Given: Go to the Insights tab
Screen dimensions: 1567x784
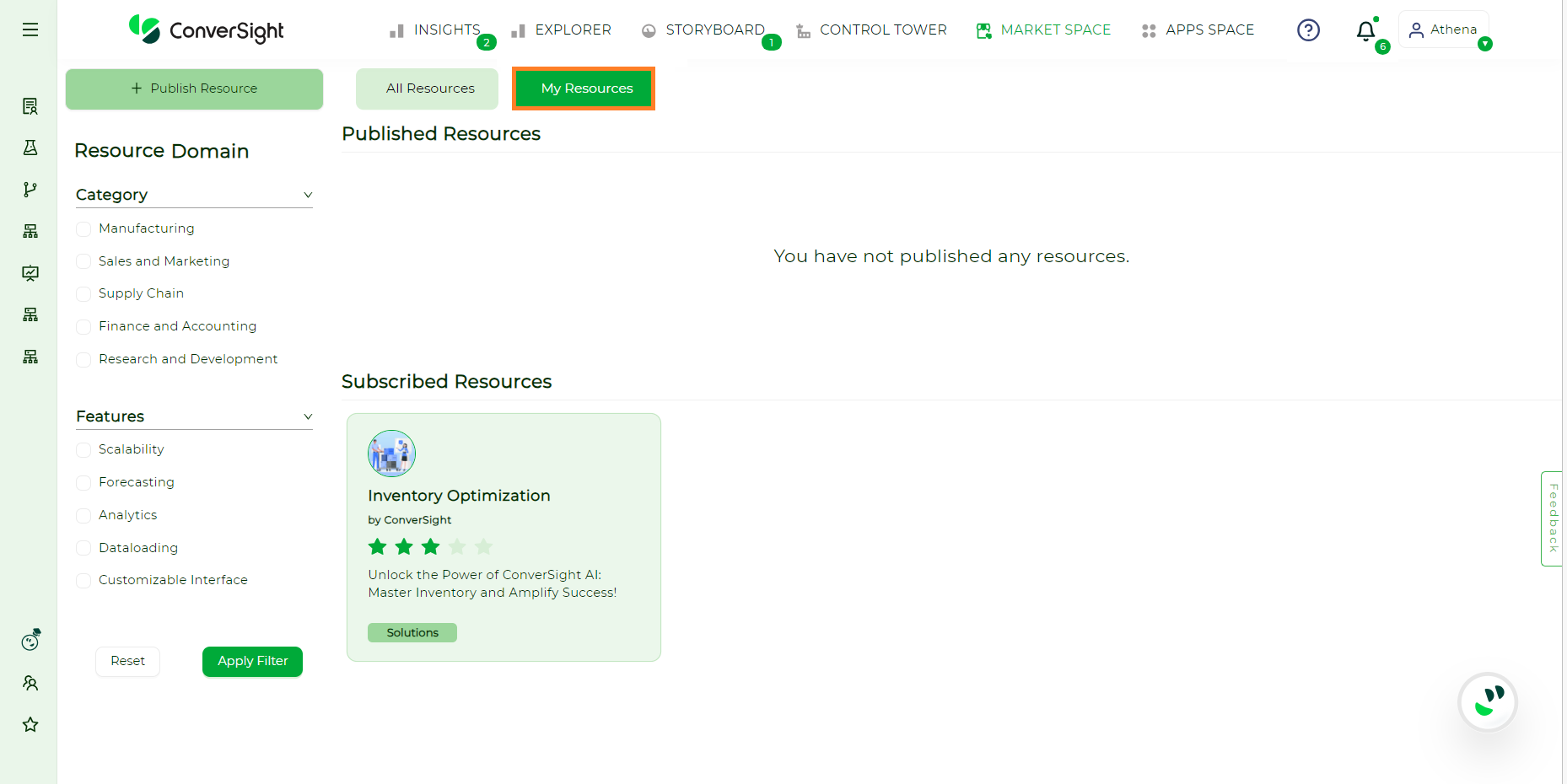Looking at the screenshot, I should click(x=434, y=30).
